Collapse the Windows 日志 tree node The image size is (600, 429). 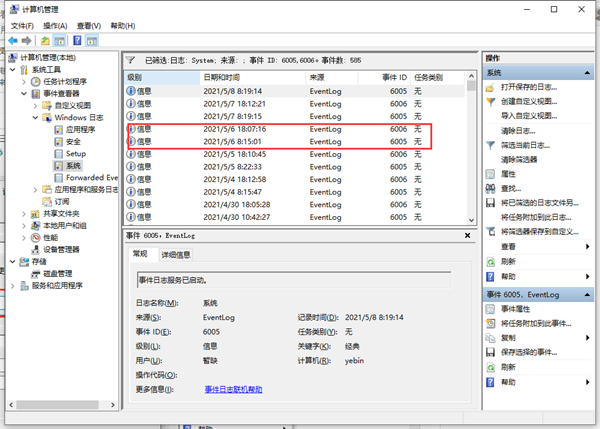coord(33,117)
